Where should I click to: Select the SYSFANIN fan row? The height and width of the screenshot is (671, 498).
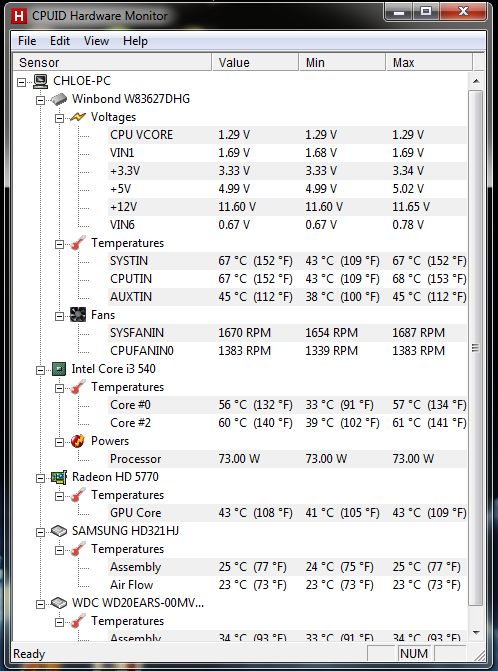point(287,333)
